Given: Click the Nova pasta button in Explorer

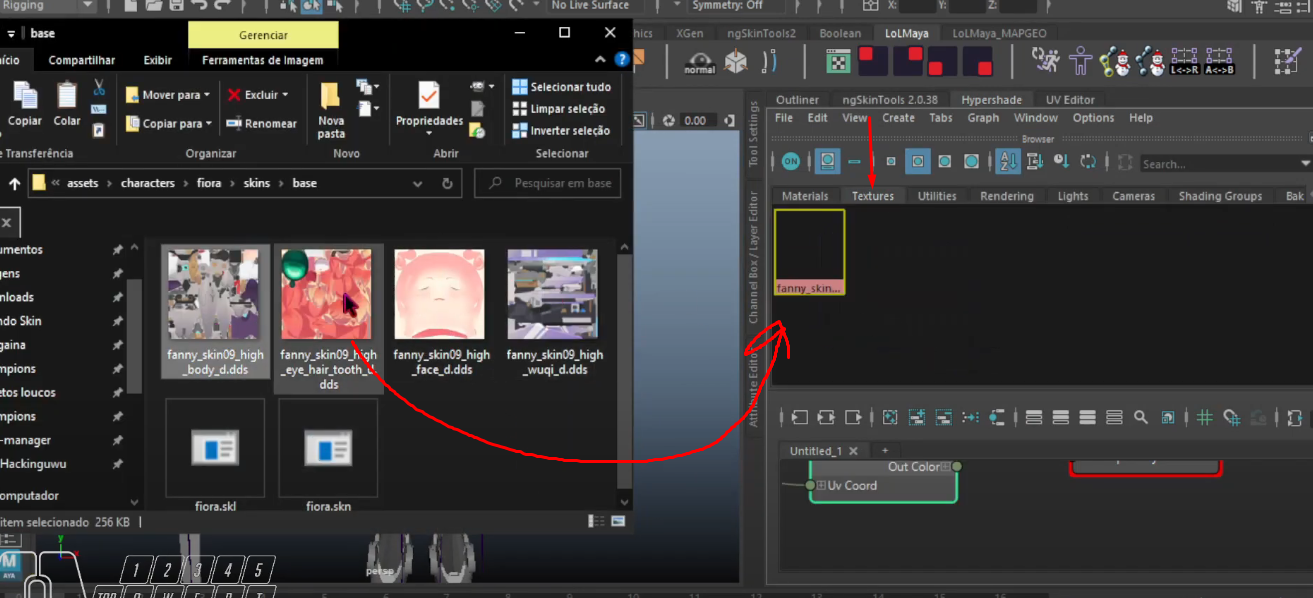Looking at the screenshot, I should pyautogui.click(x=331, y=110).
